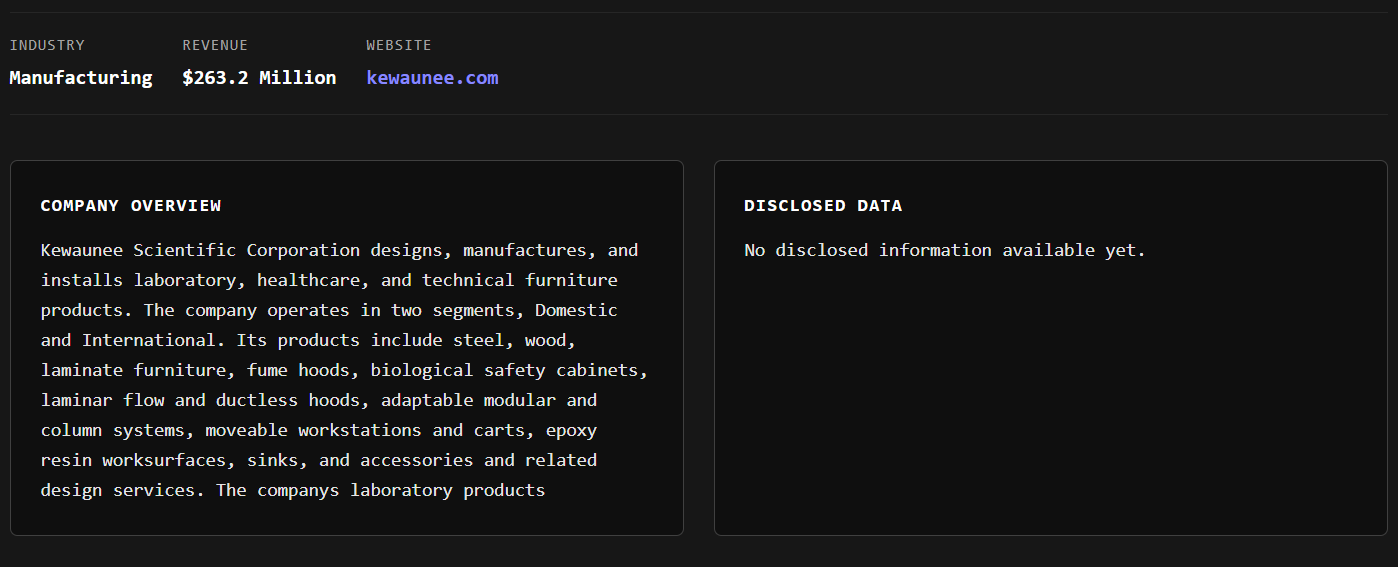Click the WEBSITE field label
1398x567 pixels.
coord(399,45)
